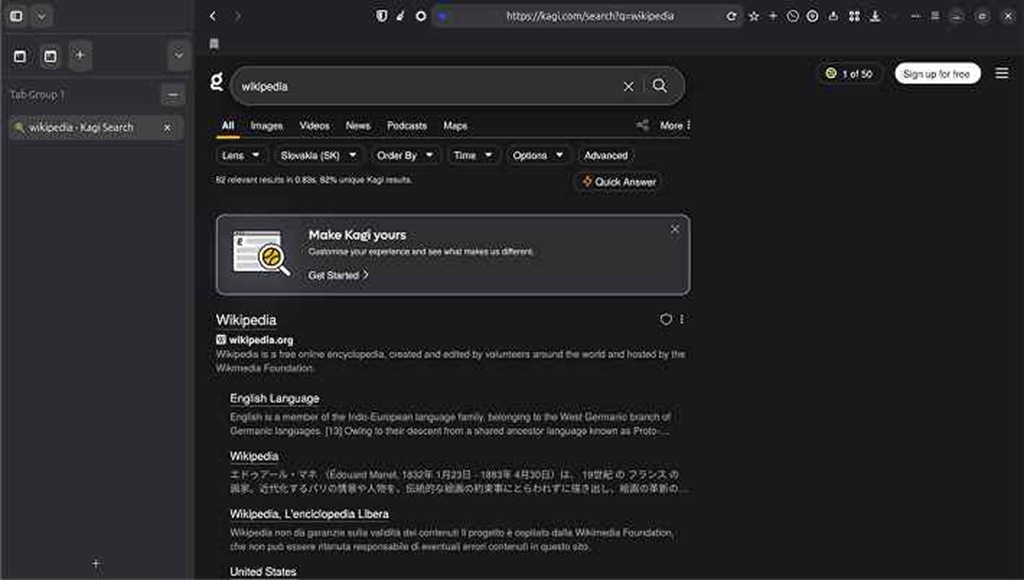Click the Kagi logo beside the search box
The image size is (1024, 580).
pyautogui.click(x=217, y=82)
